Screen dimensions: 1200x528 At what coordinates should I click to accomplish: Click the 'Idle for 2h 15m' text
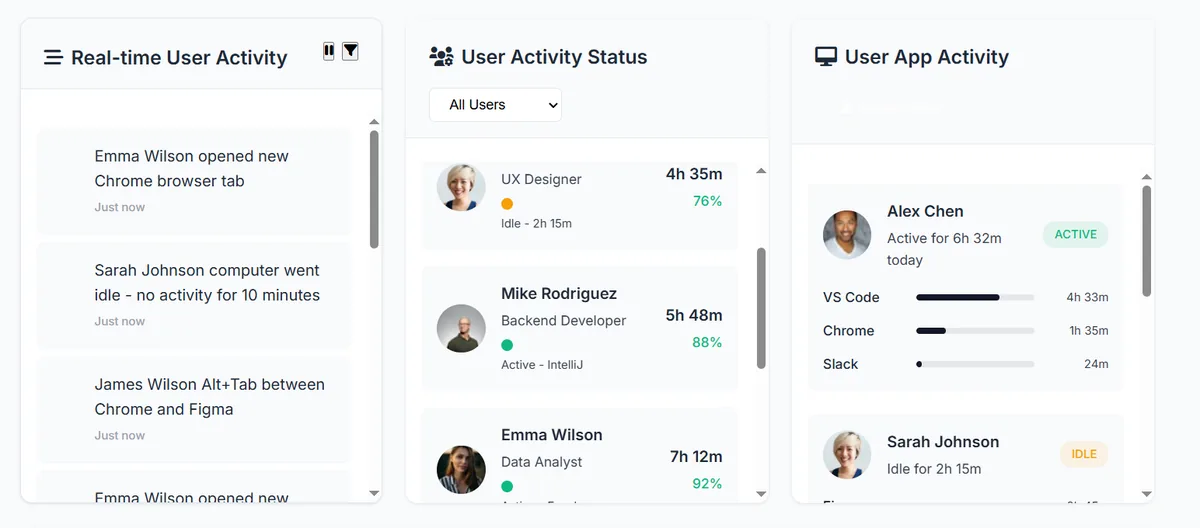click(934, 469)
